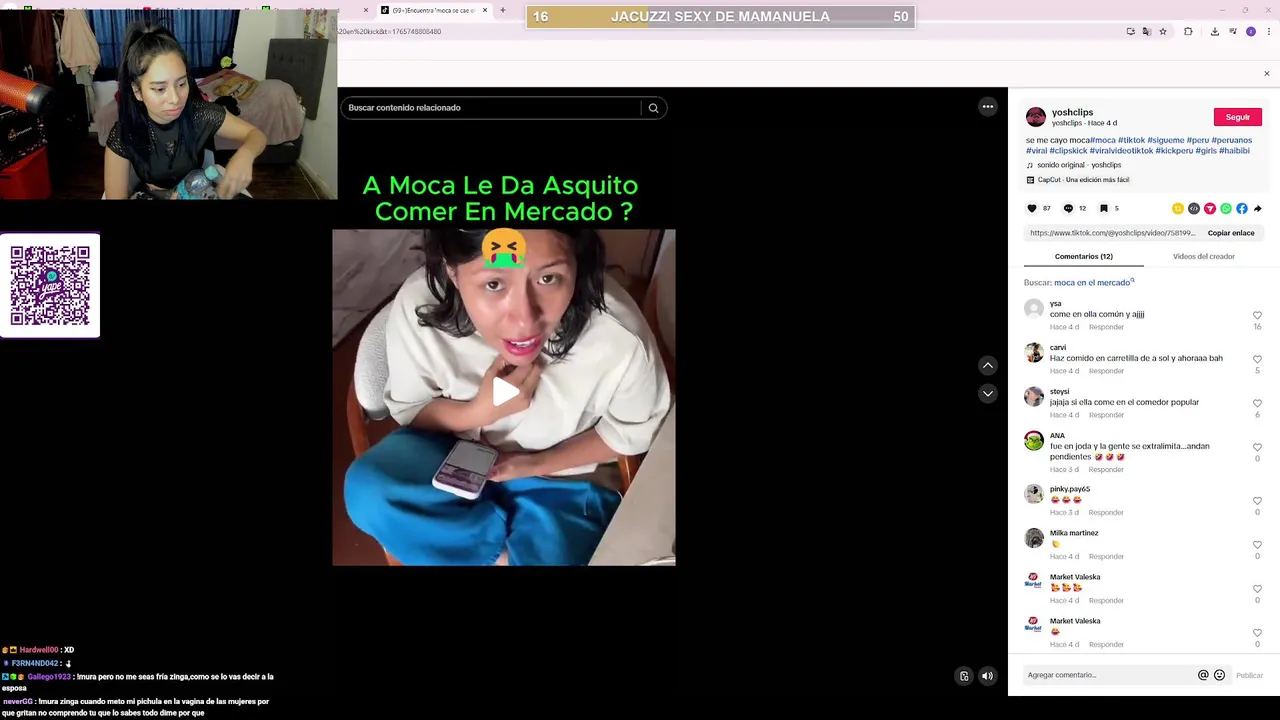This screenshot has height=720, width=1280.
Task: Send to friends with the red paper plane icon
Action: [x=1210, y=209]
